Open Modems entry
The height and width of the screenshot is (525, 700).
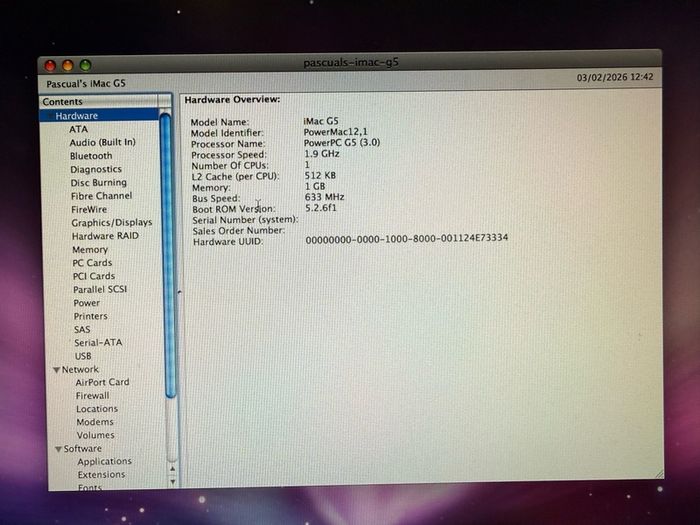(x=95, y=422)
